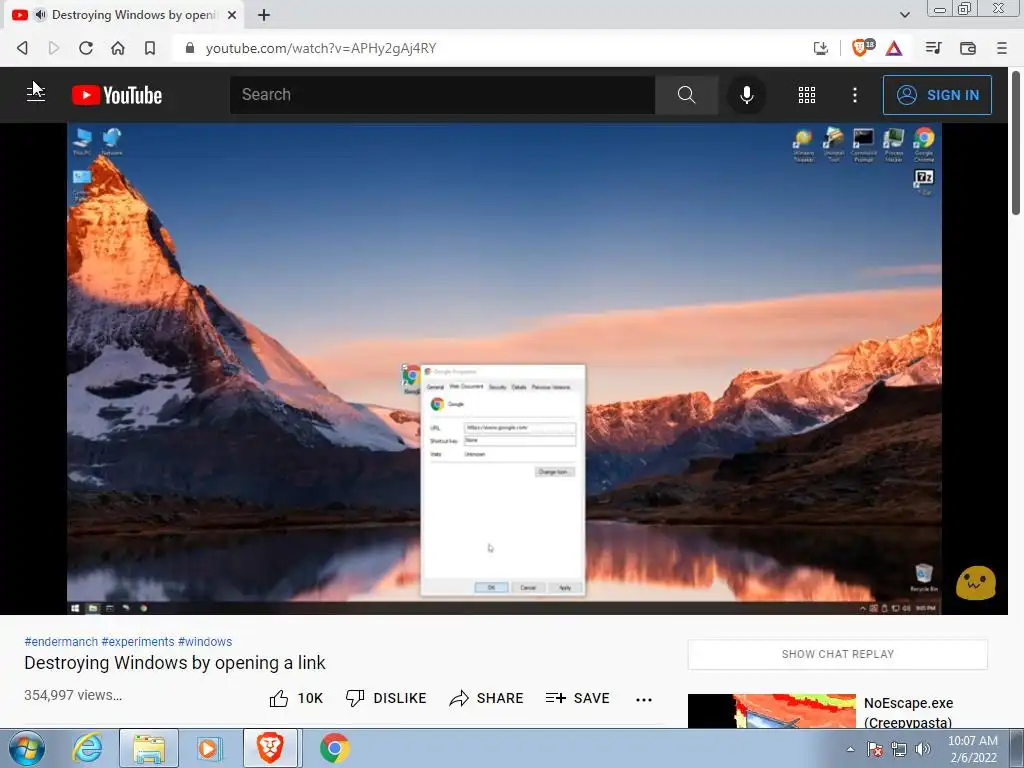Open more actions ellipsis below video
Image resolution: width=1024 pixels, height=768 pixels.
coord(644,699)
